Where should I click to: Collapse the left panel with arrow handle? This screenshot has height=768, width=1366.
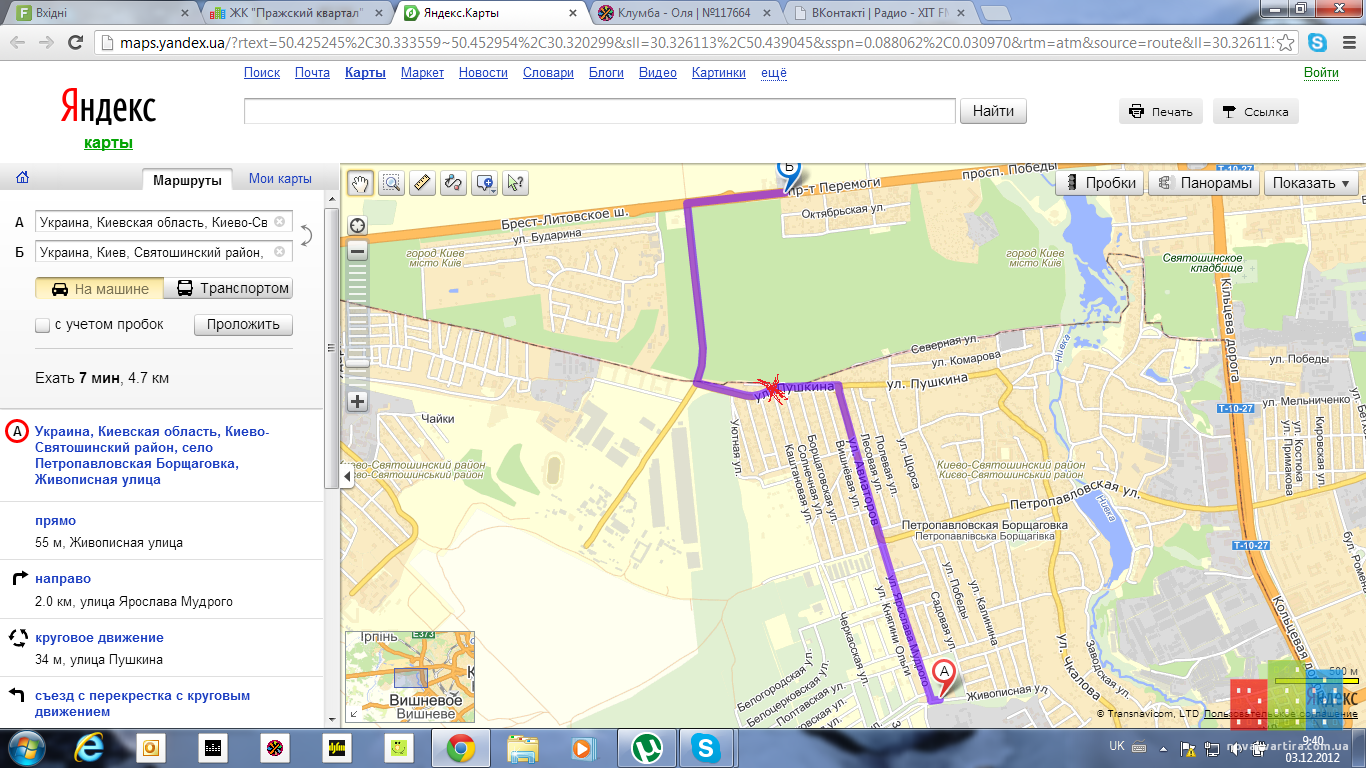(346, 477)
